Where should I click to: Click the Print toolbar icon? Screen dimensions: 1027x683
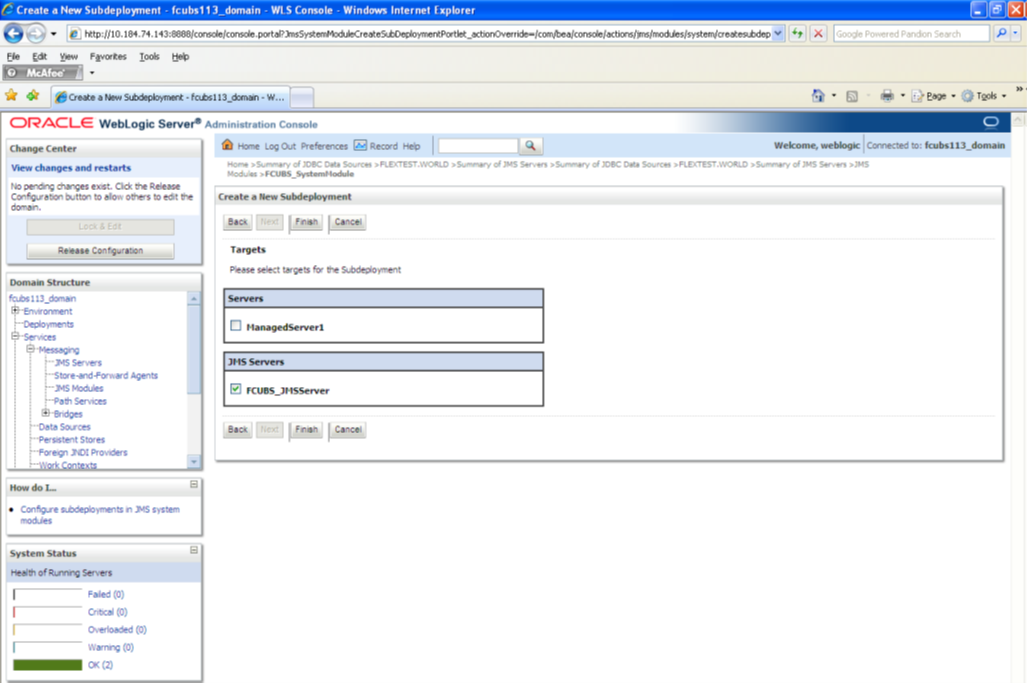pyautogui.click(x=887, y=96)
